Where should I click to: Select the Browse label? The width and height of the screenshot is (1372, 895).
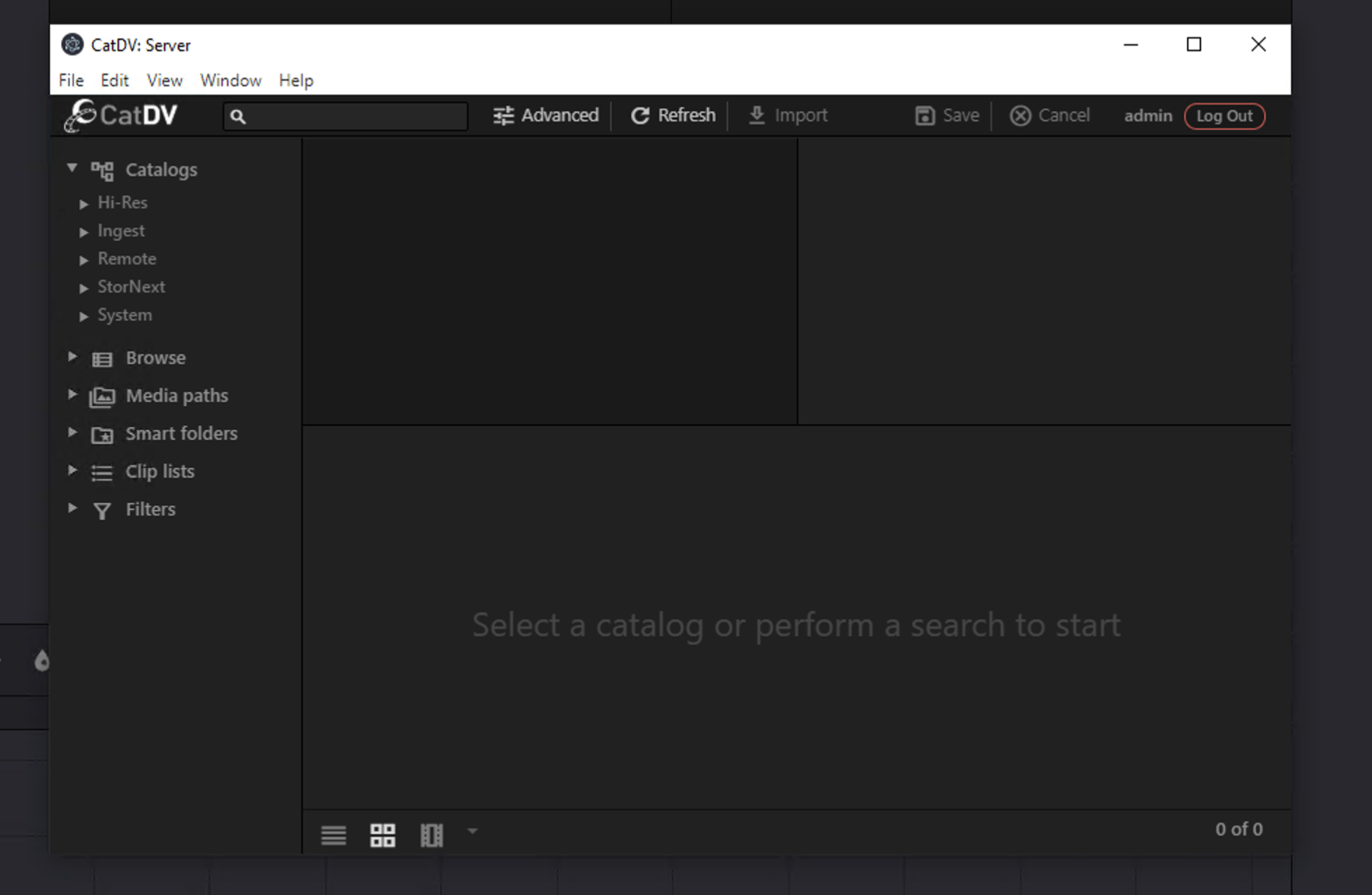point(155,358)
